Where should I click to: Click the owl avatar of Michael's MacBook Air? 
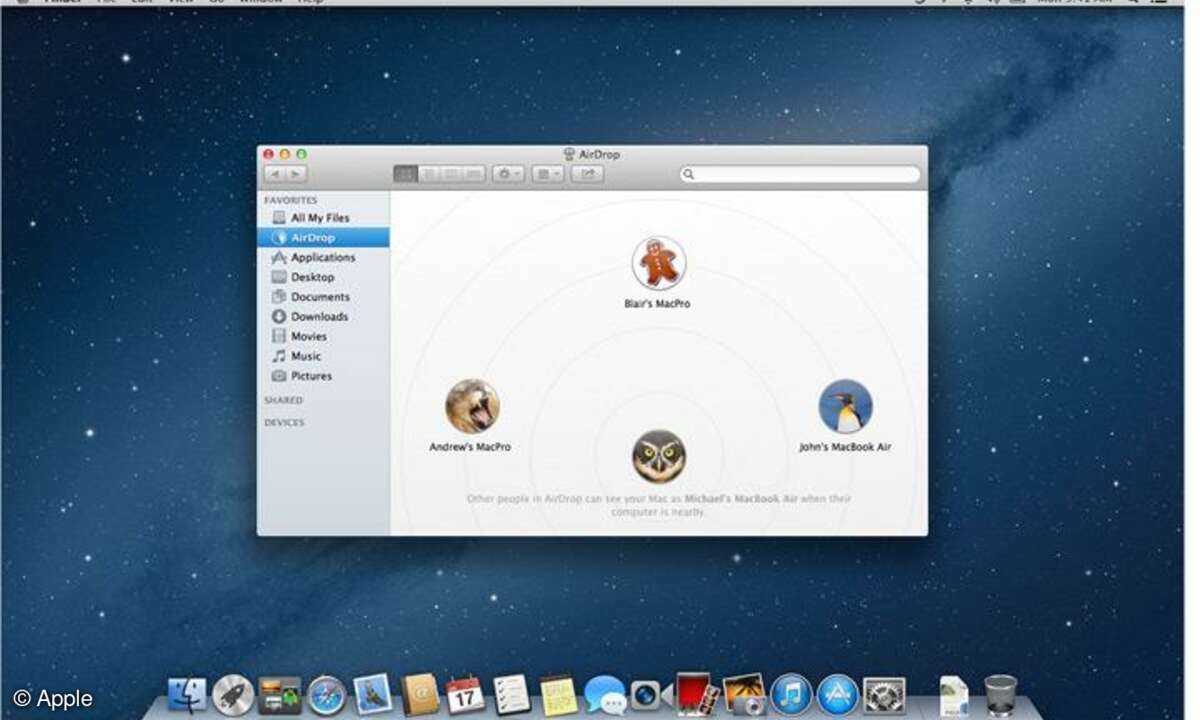pyautogui.click(x=659, y=456)
